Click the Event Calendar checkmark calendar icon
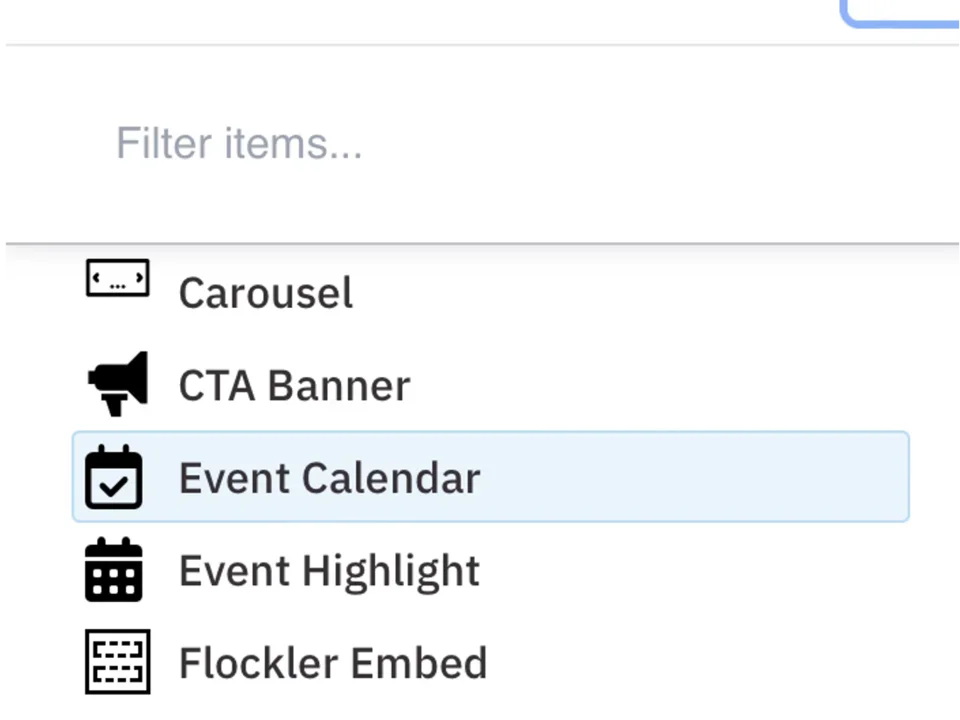 tap(114, 478)
